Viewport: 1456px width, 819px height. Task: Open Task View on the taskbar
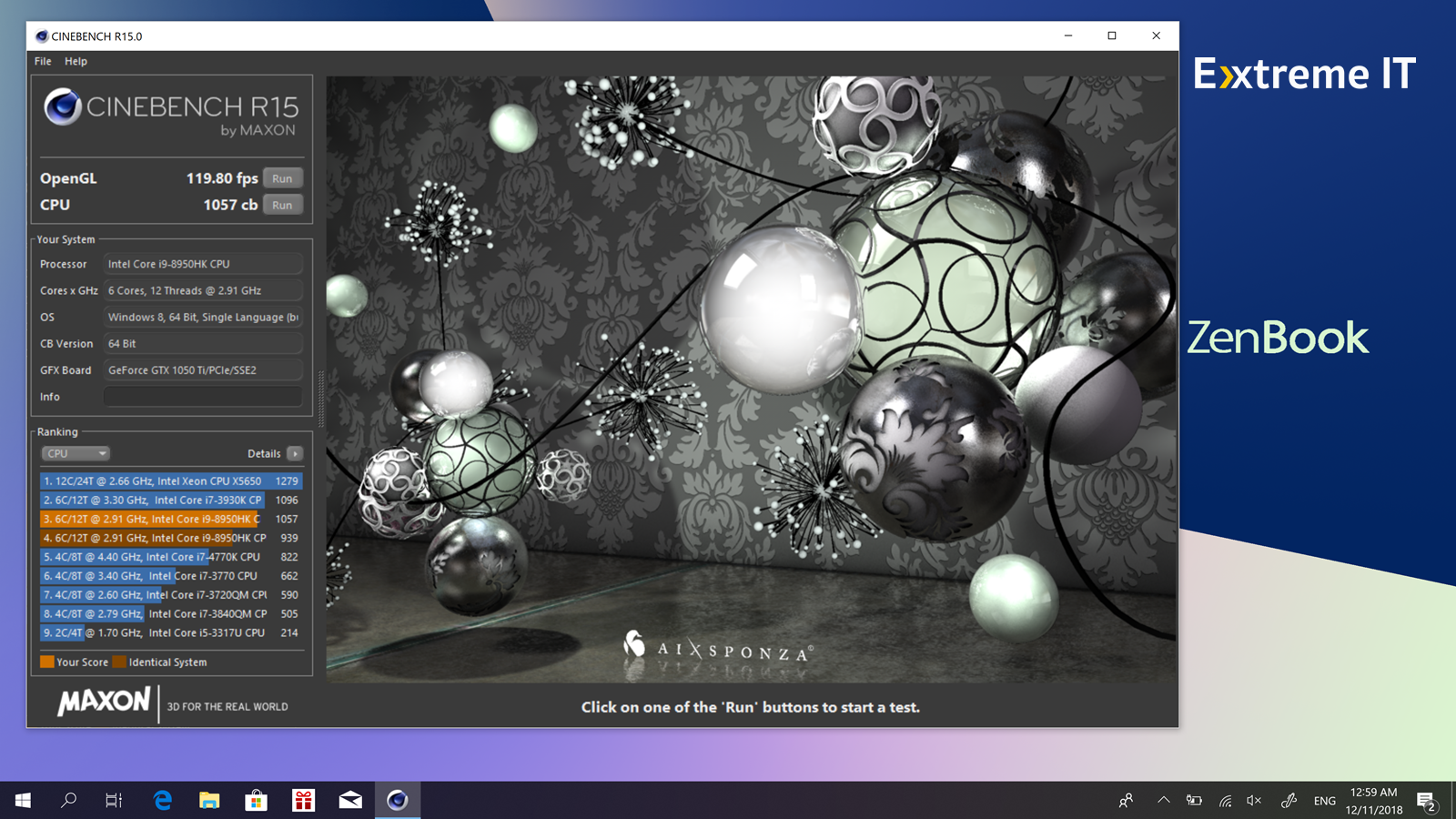point(114,800)
